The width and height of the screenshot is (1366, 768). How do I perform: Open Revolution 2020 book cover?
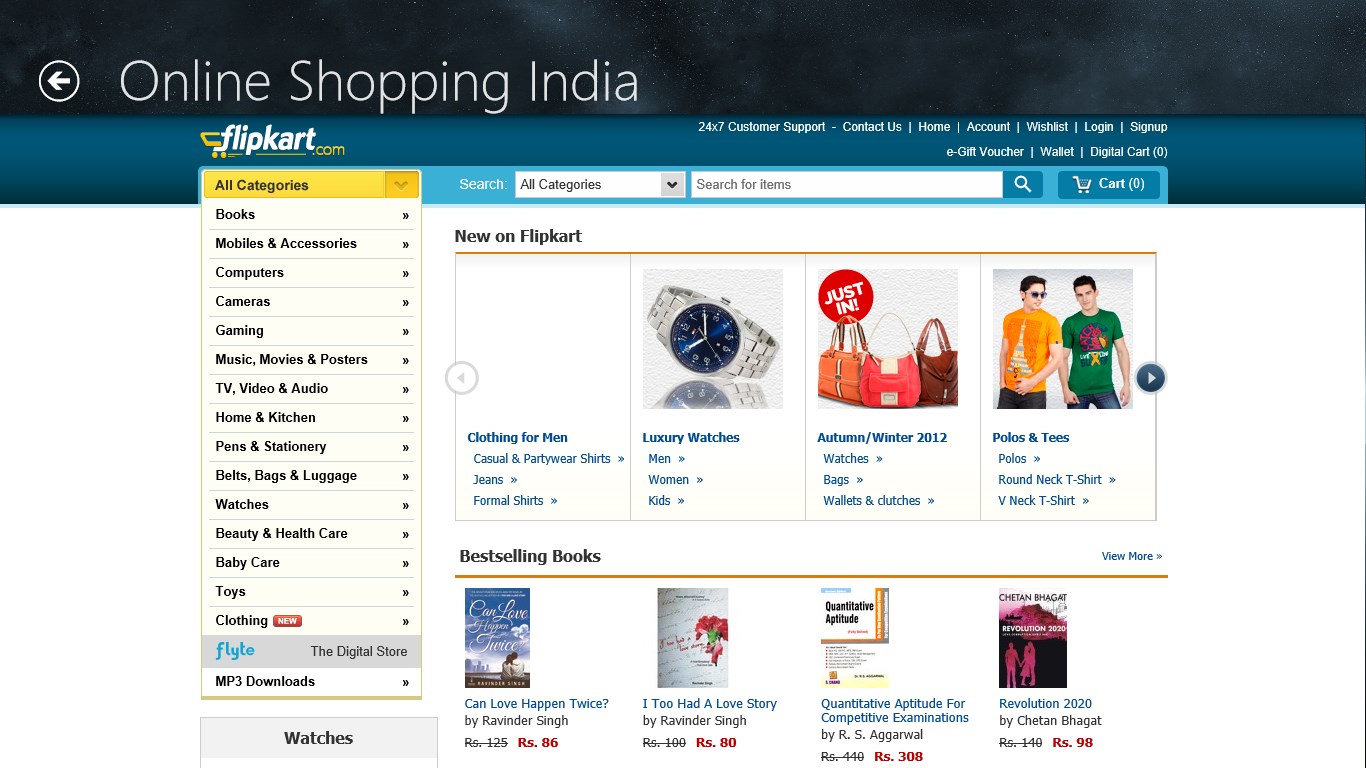[x=1033, y=638]
